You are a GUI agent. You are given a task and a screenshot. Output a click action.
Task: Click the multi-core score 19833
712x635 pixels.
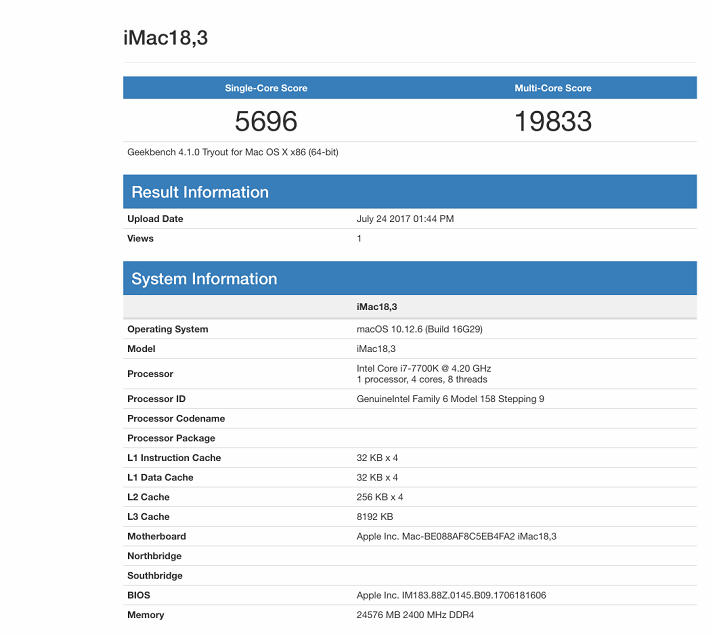[x=553, y=121]
